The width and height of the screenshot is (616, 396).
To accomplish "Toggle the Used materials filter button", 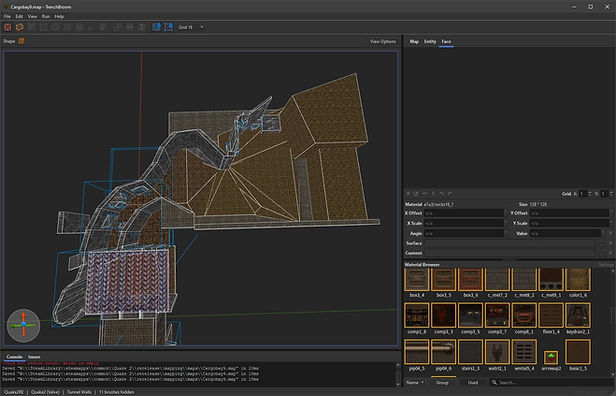I will point(473,382).
